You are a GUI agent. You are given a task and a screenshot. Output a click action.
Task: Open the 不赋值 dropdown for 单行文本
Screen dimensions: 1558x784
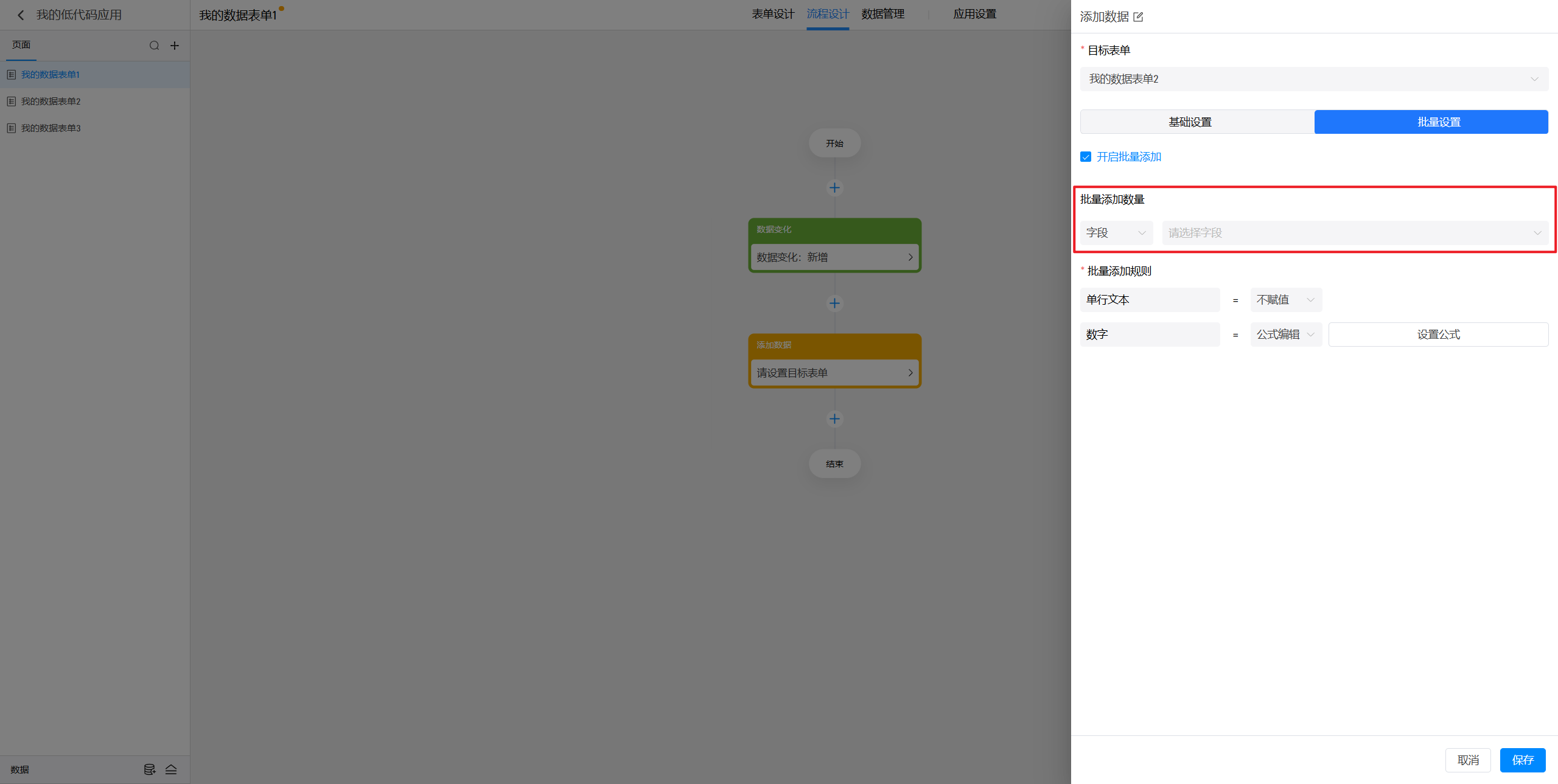1285,300
